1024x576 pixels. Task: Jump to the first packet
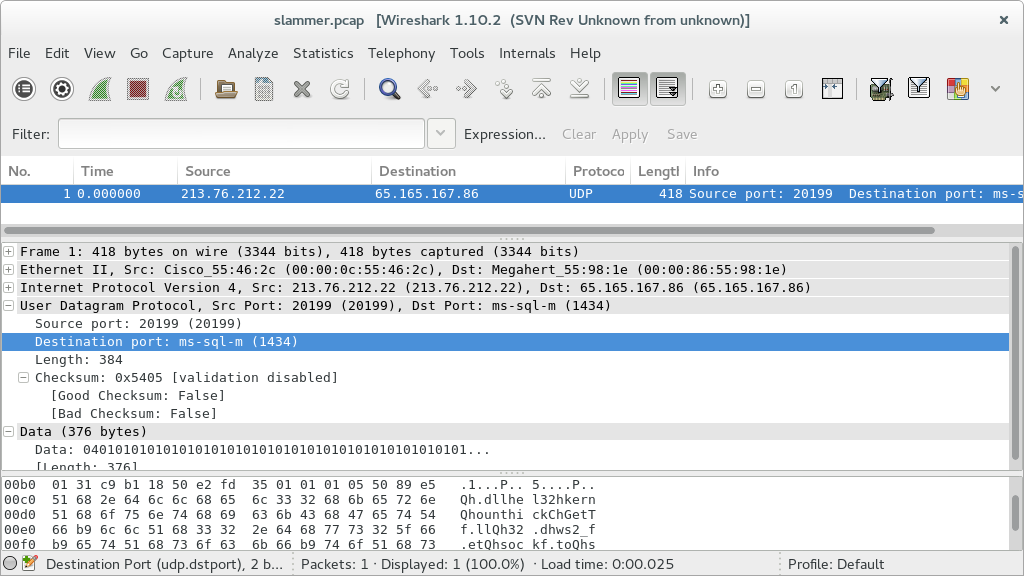click(x=541, y=89)
